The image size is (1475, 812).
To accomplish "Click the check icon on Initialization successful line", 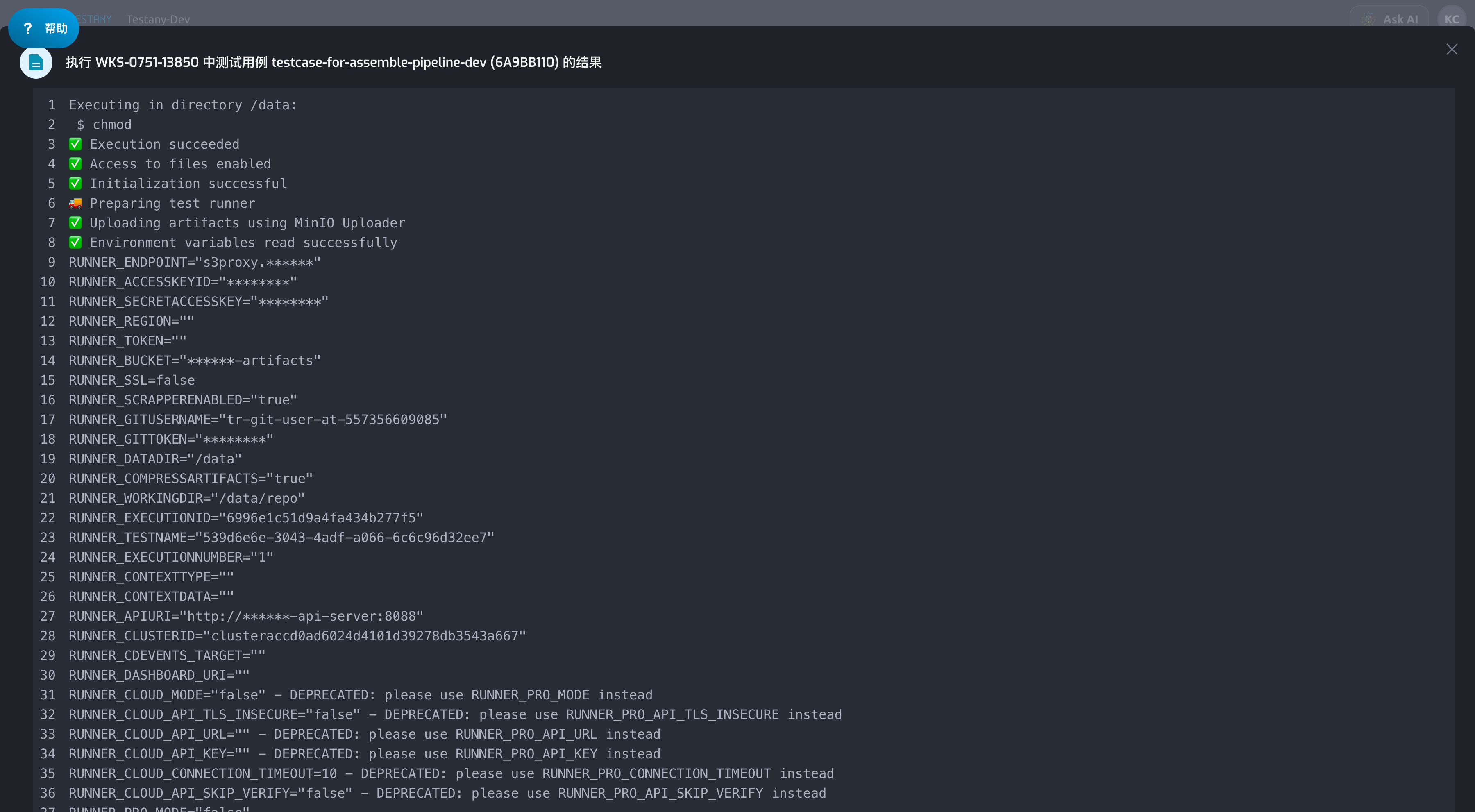I will (x=75, y=183).
